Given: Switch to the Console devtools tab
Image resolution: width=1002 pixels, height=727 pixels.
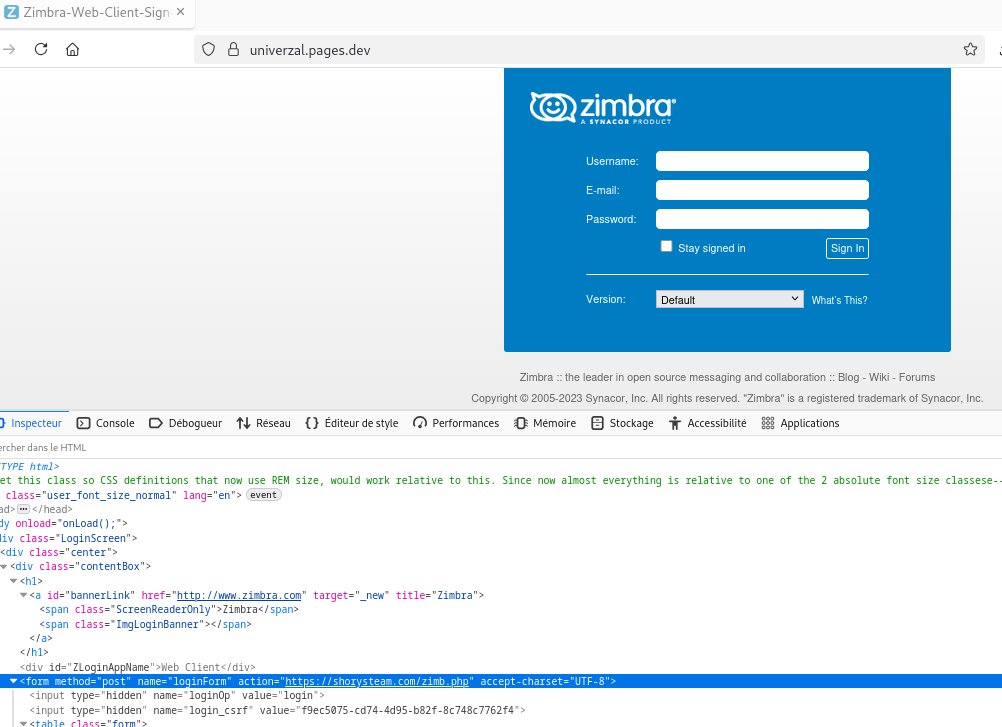Looking at the screenshot, I should click(x=105, y=423).
